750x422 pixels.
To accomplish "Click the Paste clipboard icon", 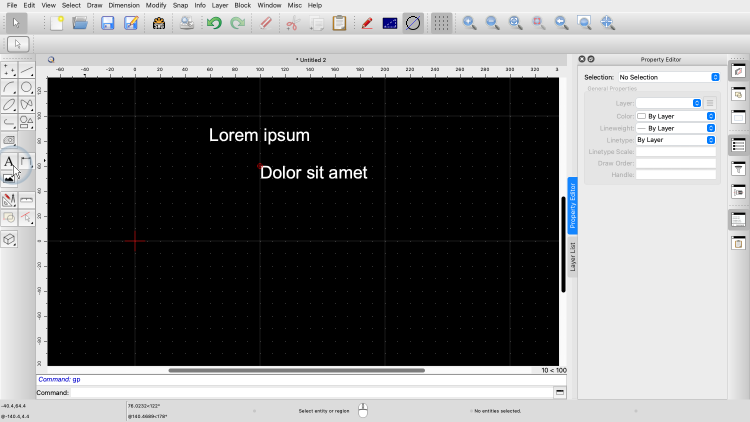I will 339,23.
